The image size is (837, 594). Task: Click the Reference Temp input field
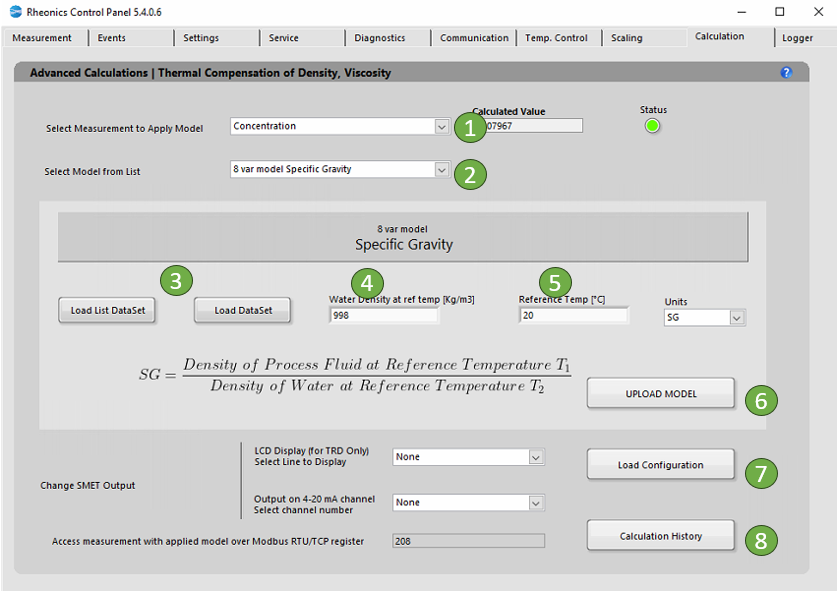pos(574,315)
